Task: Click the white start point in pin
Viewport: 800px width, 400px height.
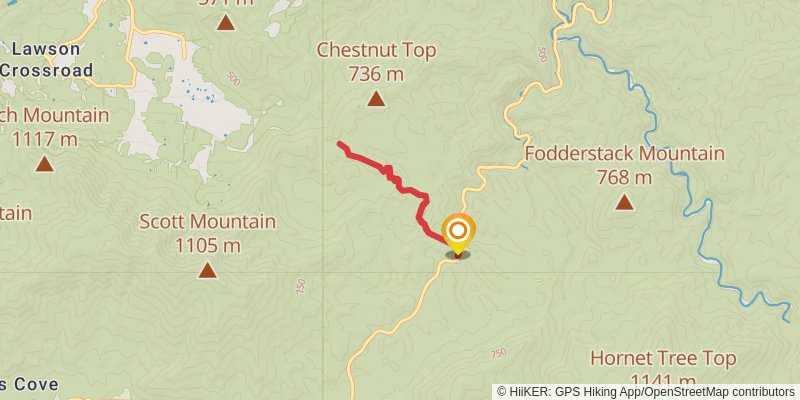Action: tap(458, 231)
